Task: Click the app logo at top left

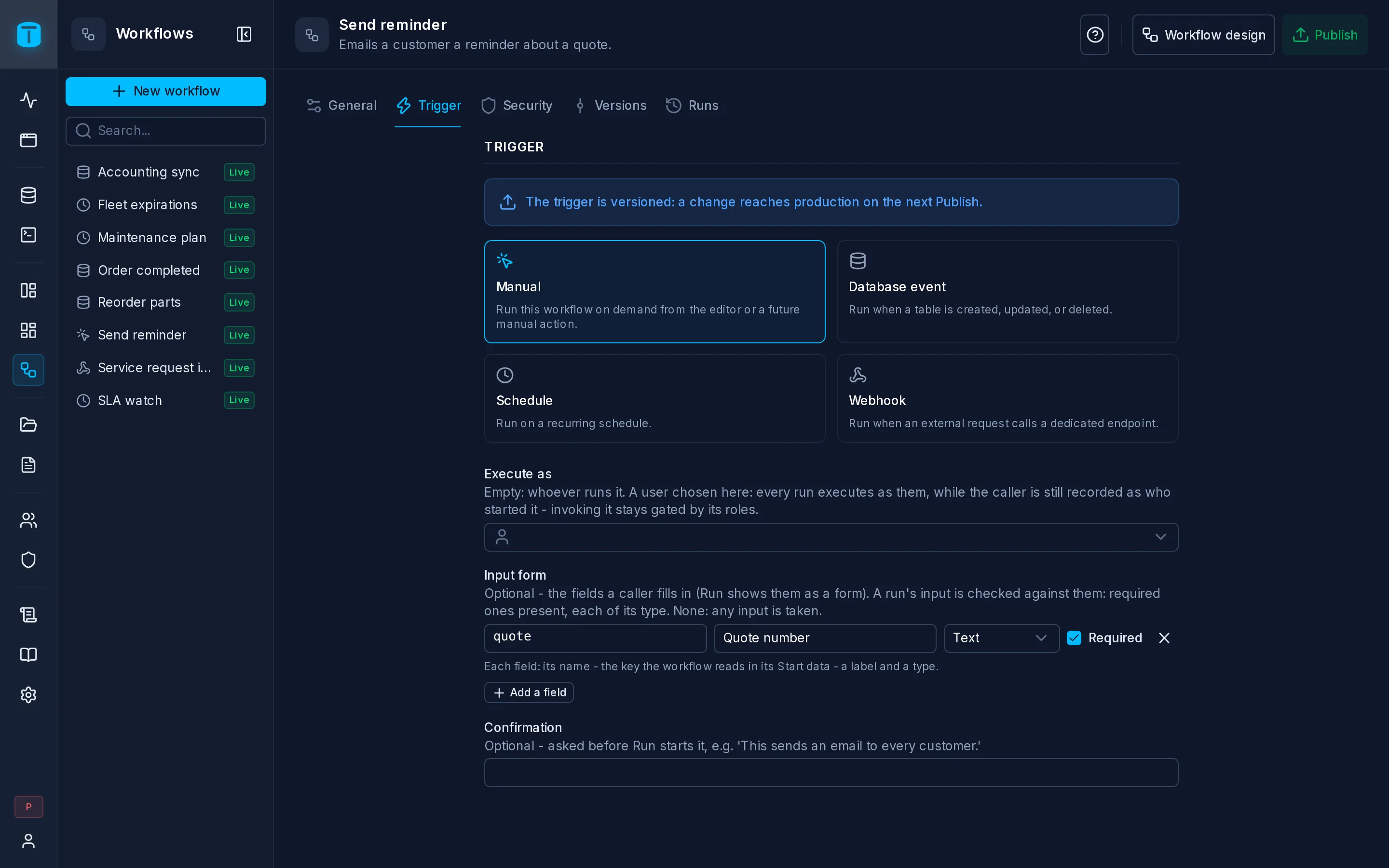Action: [29, 34]
